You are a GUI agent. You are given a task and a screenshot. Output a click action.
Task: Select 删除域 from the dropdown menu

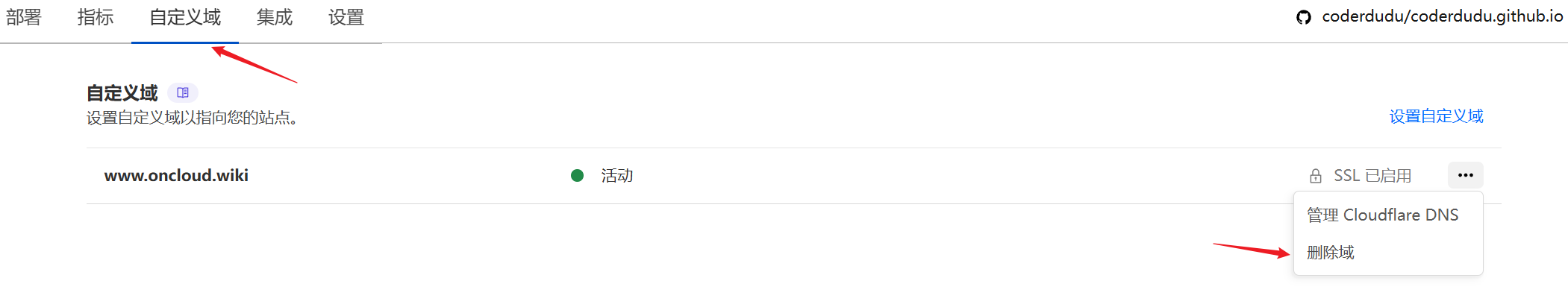click(1331, 253)
